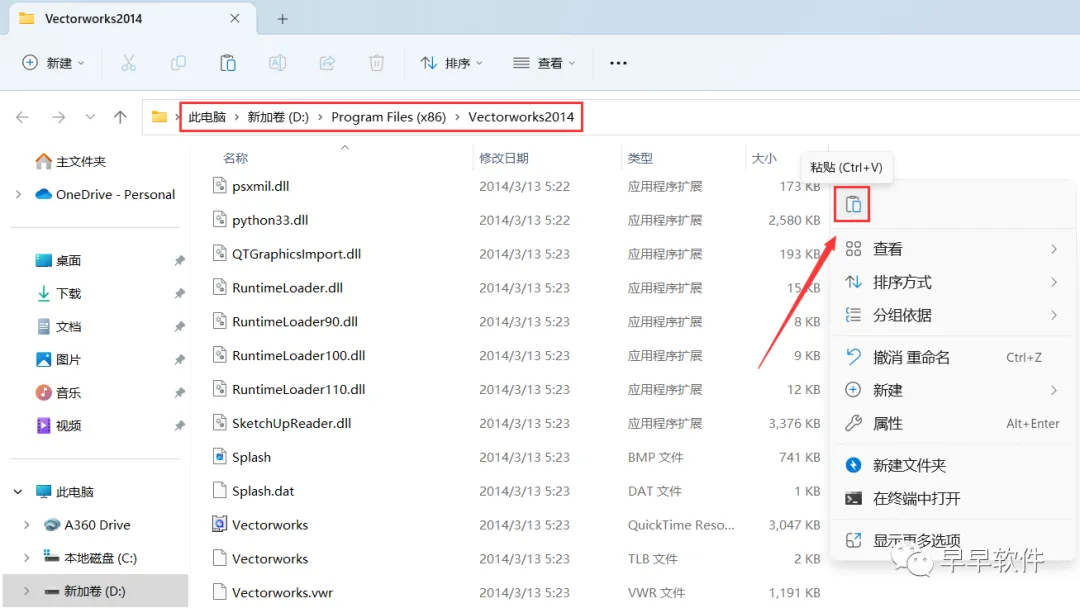
Task: Open OneDrive - Personal in sidebar
Action: 105,194
